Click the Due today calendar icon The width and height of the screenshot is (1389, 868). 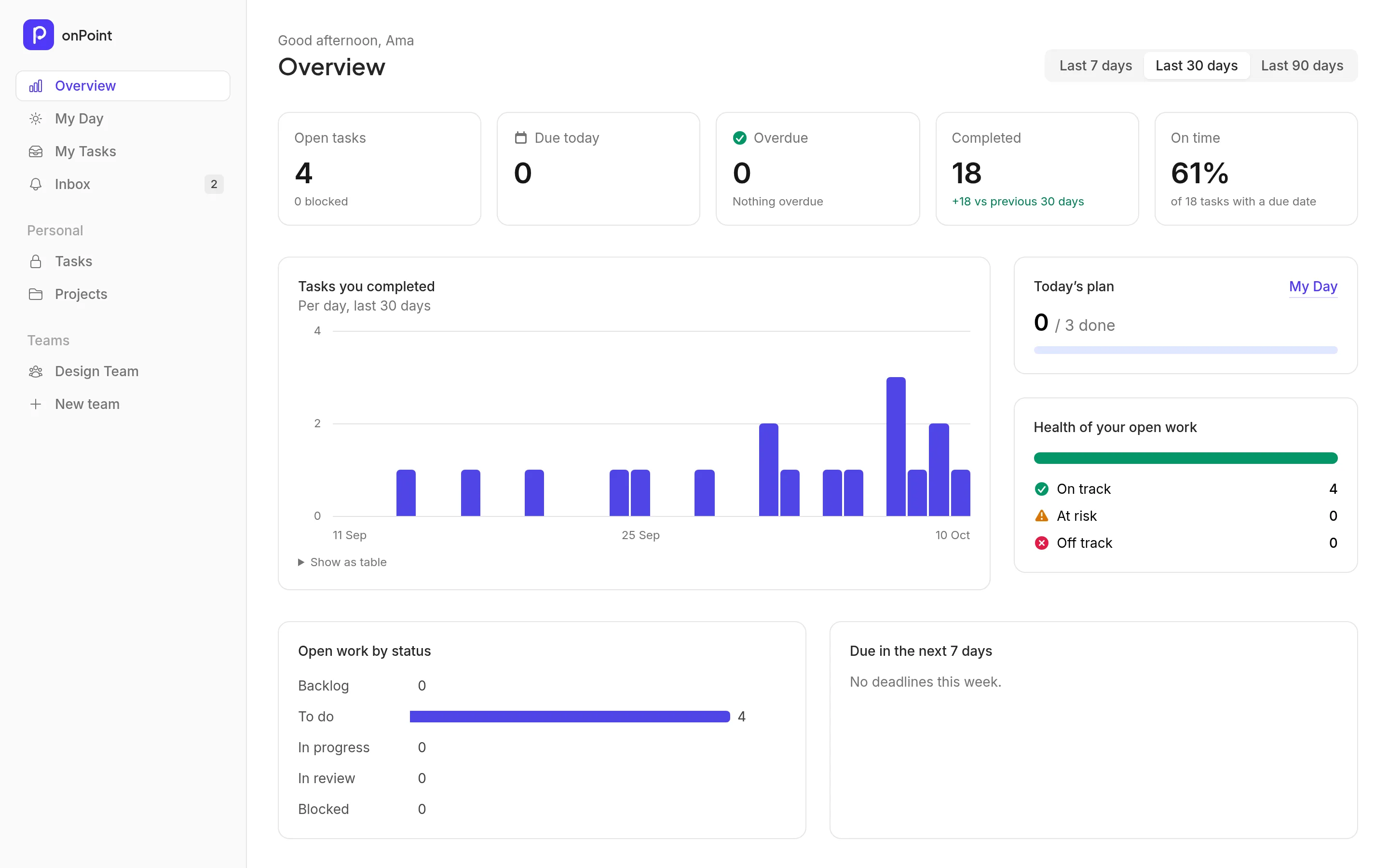pos(520,138)
